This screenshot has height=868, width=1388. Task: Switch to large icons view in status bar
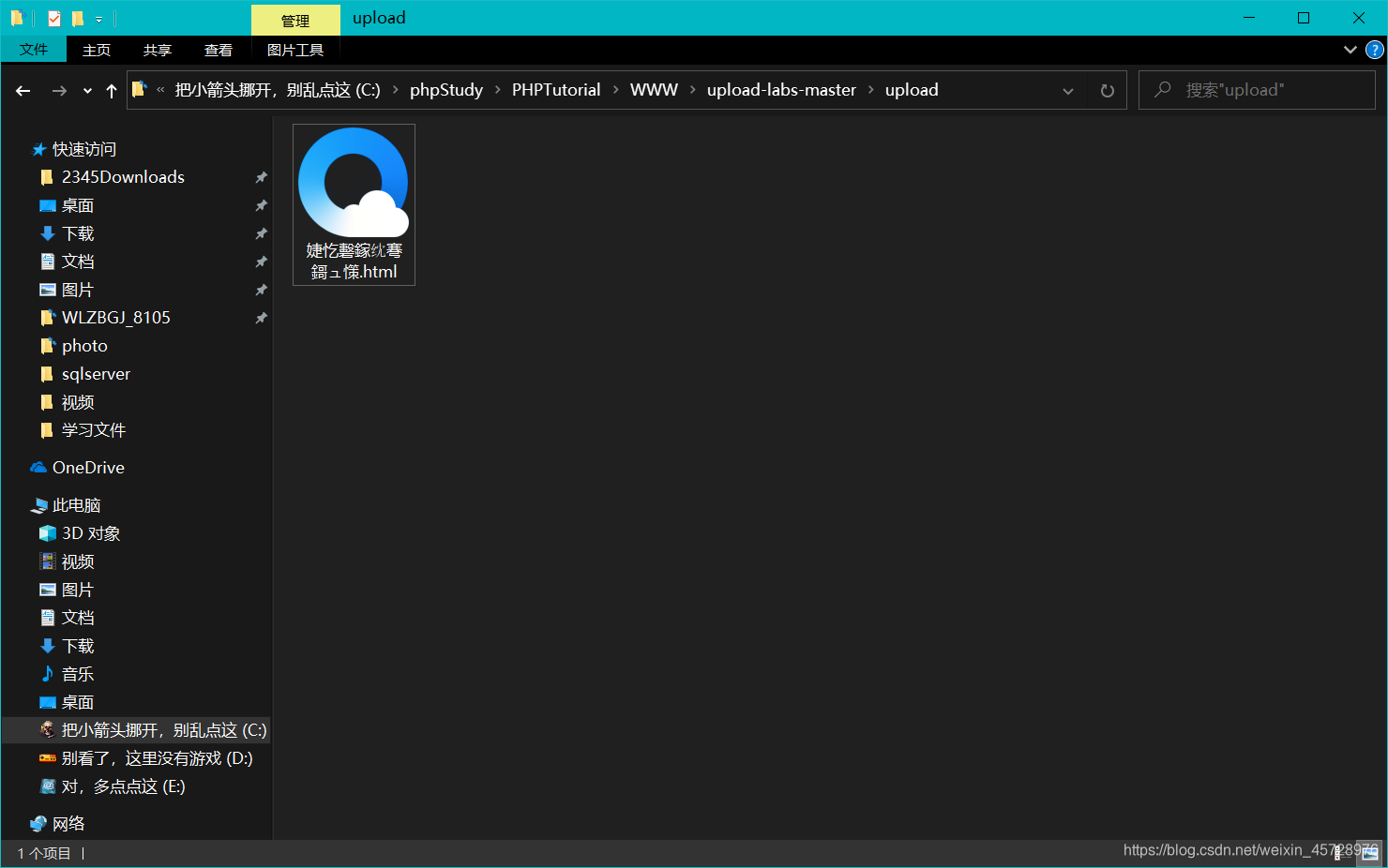[1370, 853]
